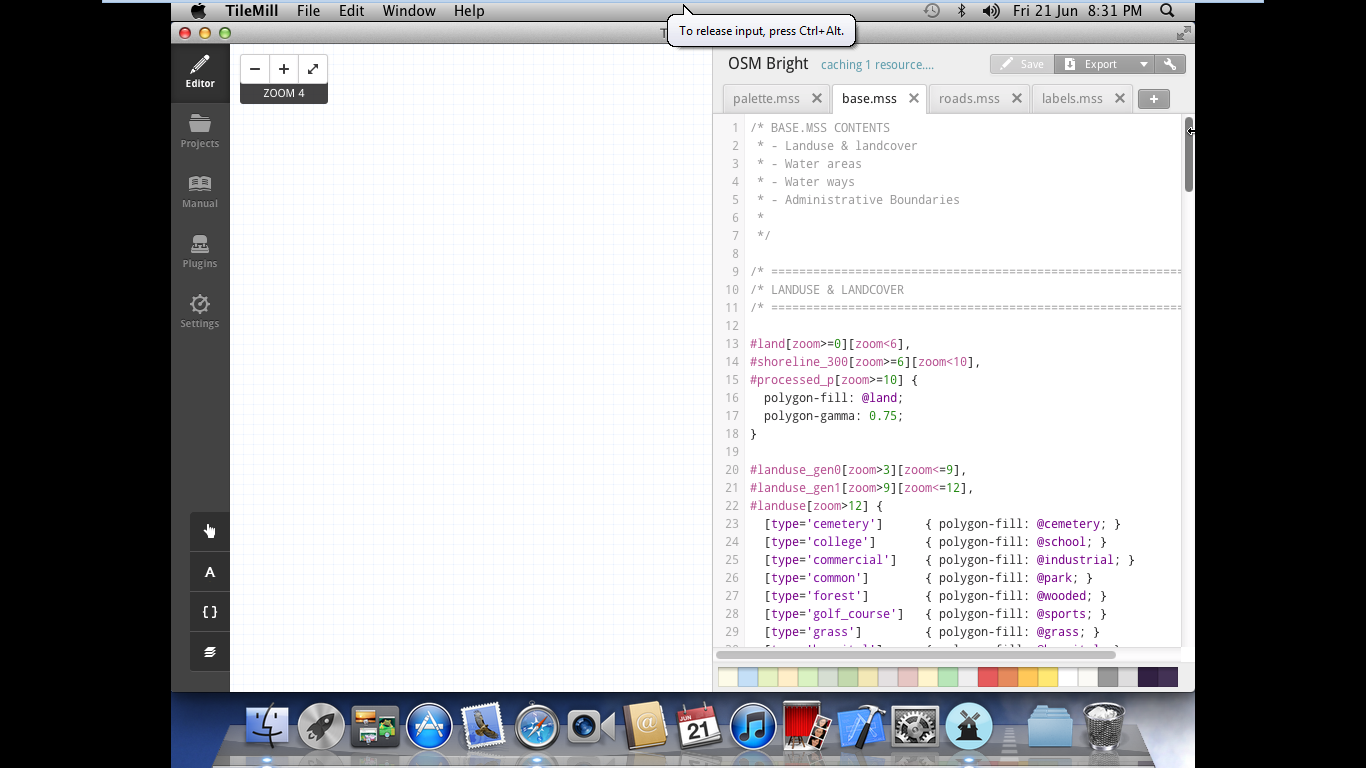
Task: Open Safari compass in the Dock
Action: [537, 727]
